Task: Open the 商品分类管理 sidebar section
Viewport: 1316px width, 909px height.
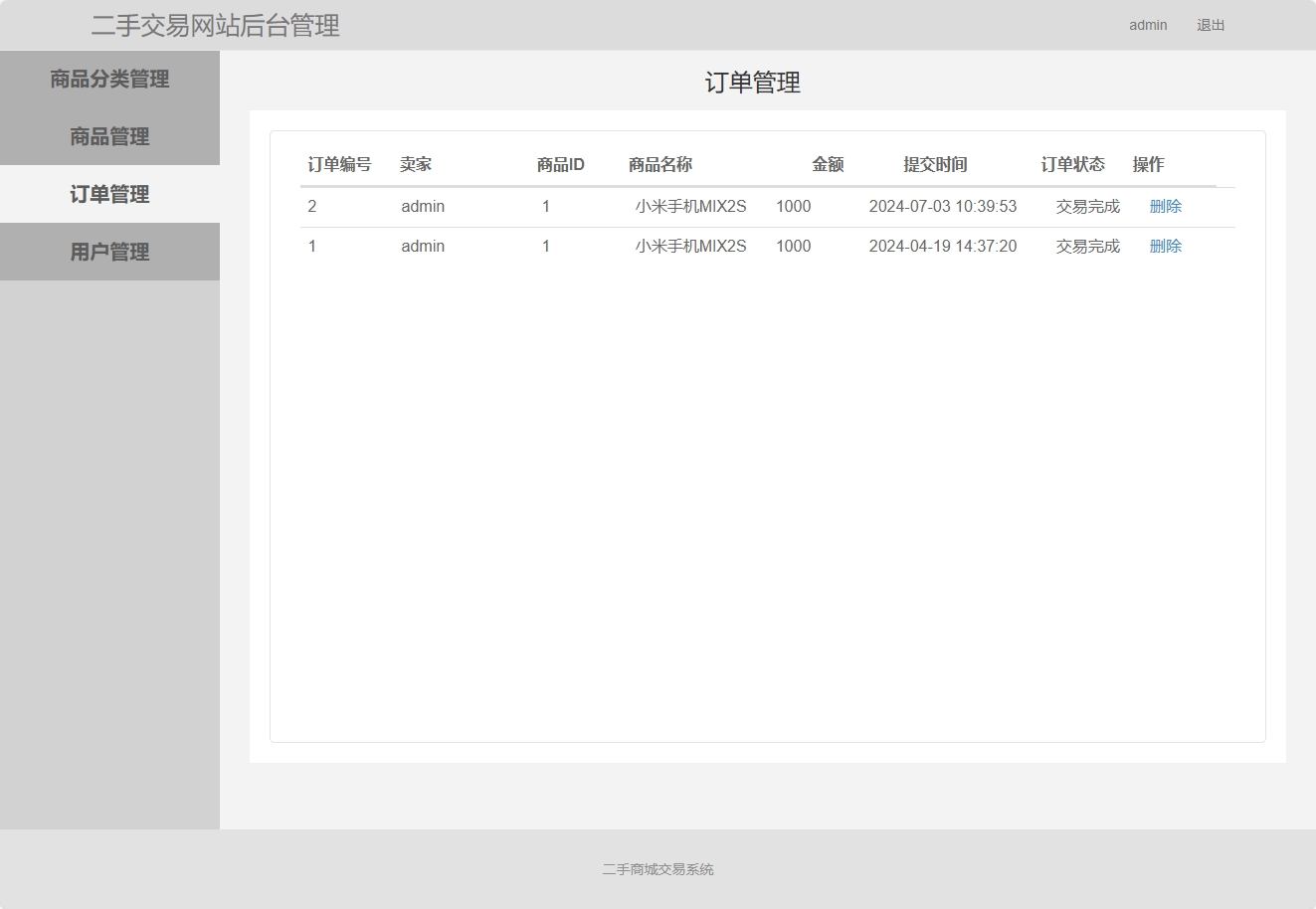Action: click(x=109, y=79)
